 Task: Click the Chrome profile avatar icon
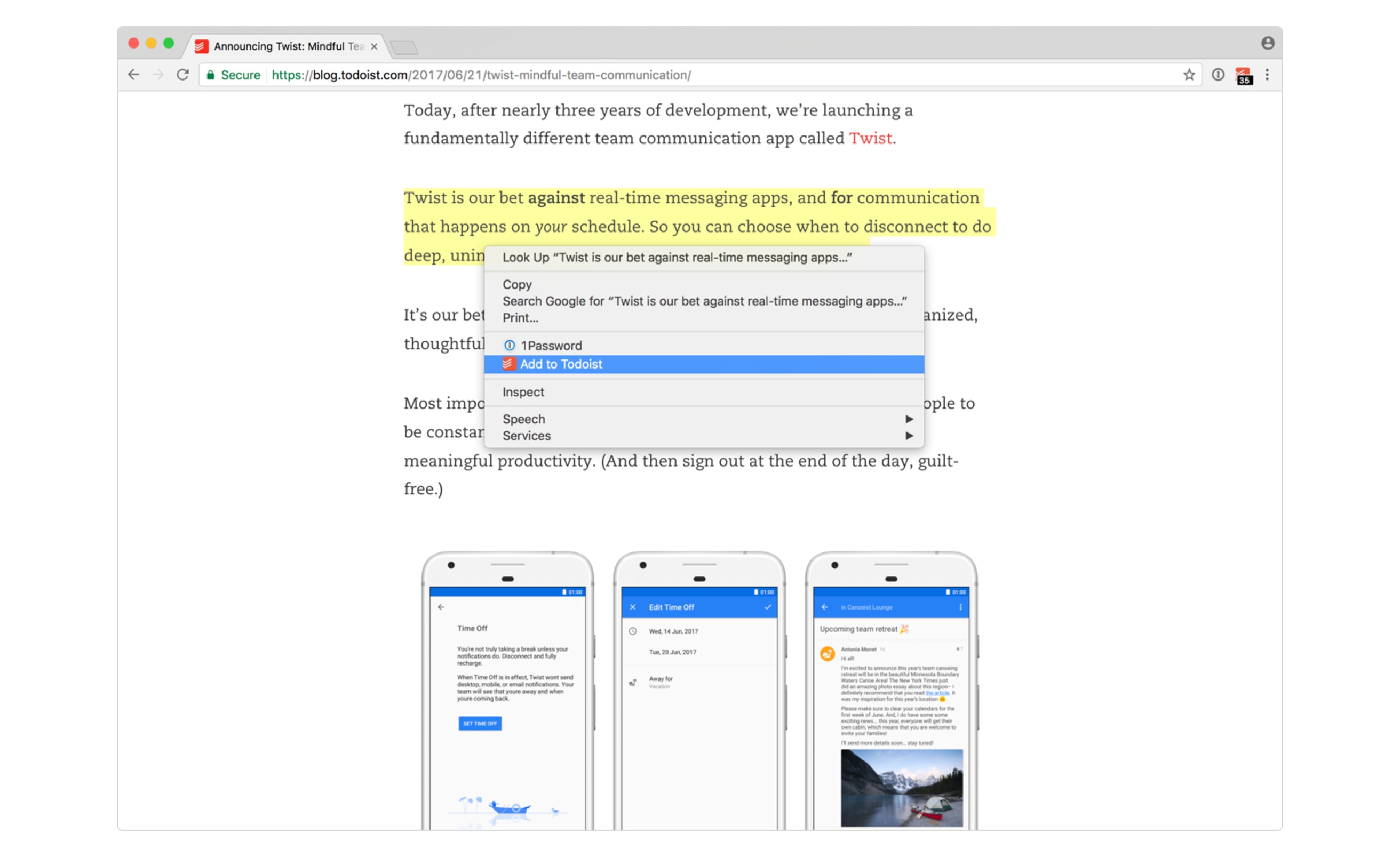point(1267,43)
